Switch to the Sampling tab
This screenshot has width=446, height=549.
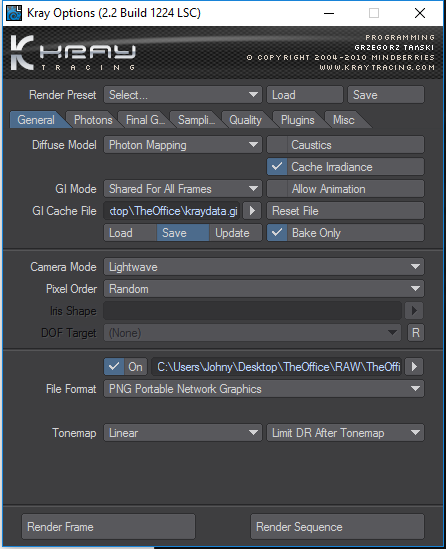196,120
